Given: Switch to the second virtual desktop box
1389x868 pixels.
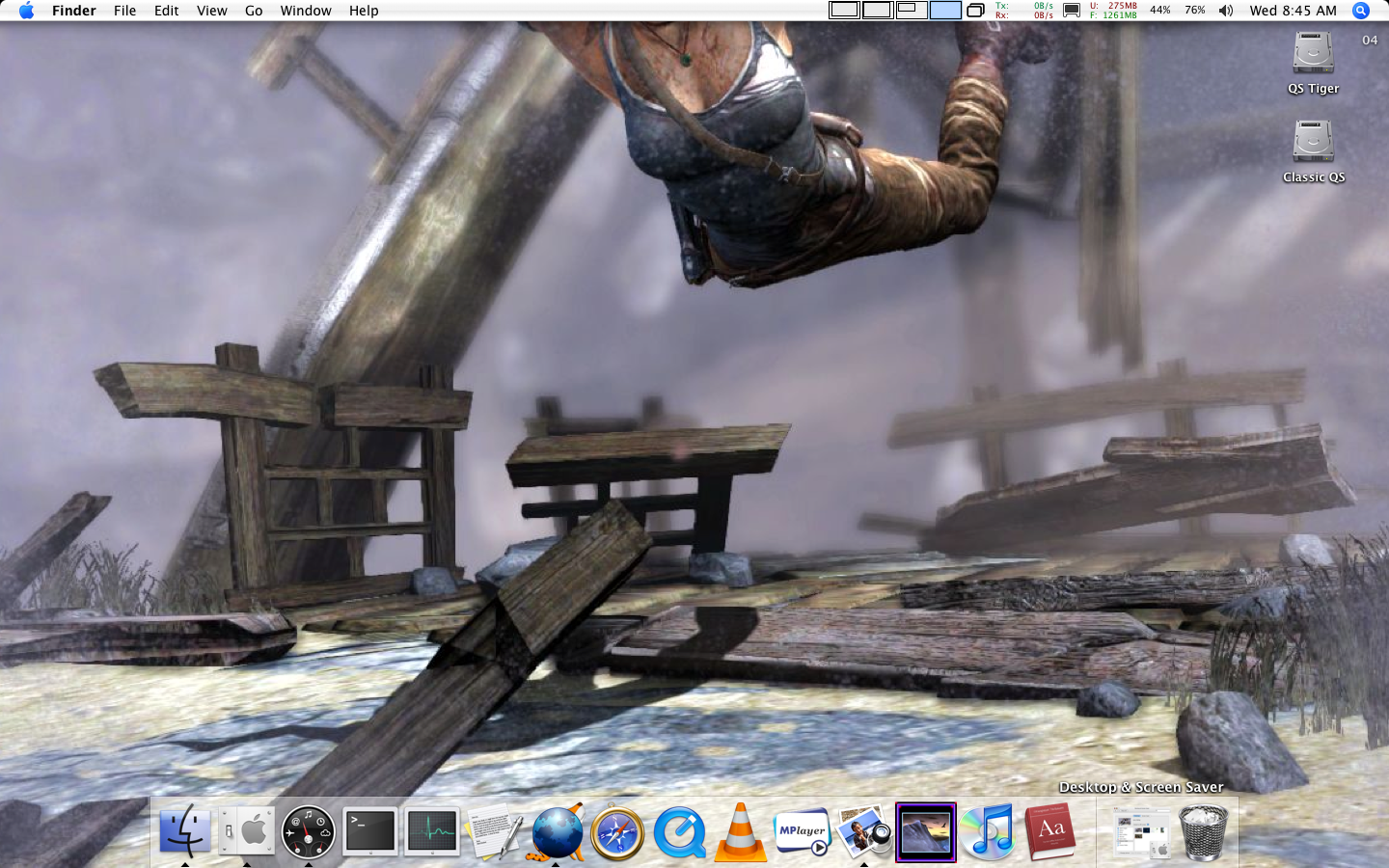Looking at the screenshot, I should click(878, 11).
